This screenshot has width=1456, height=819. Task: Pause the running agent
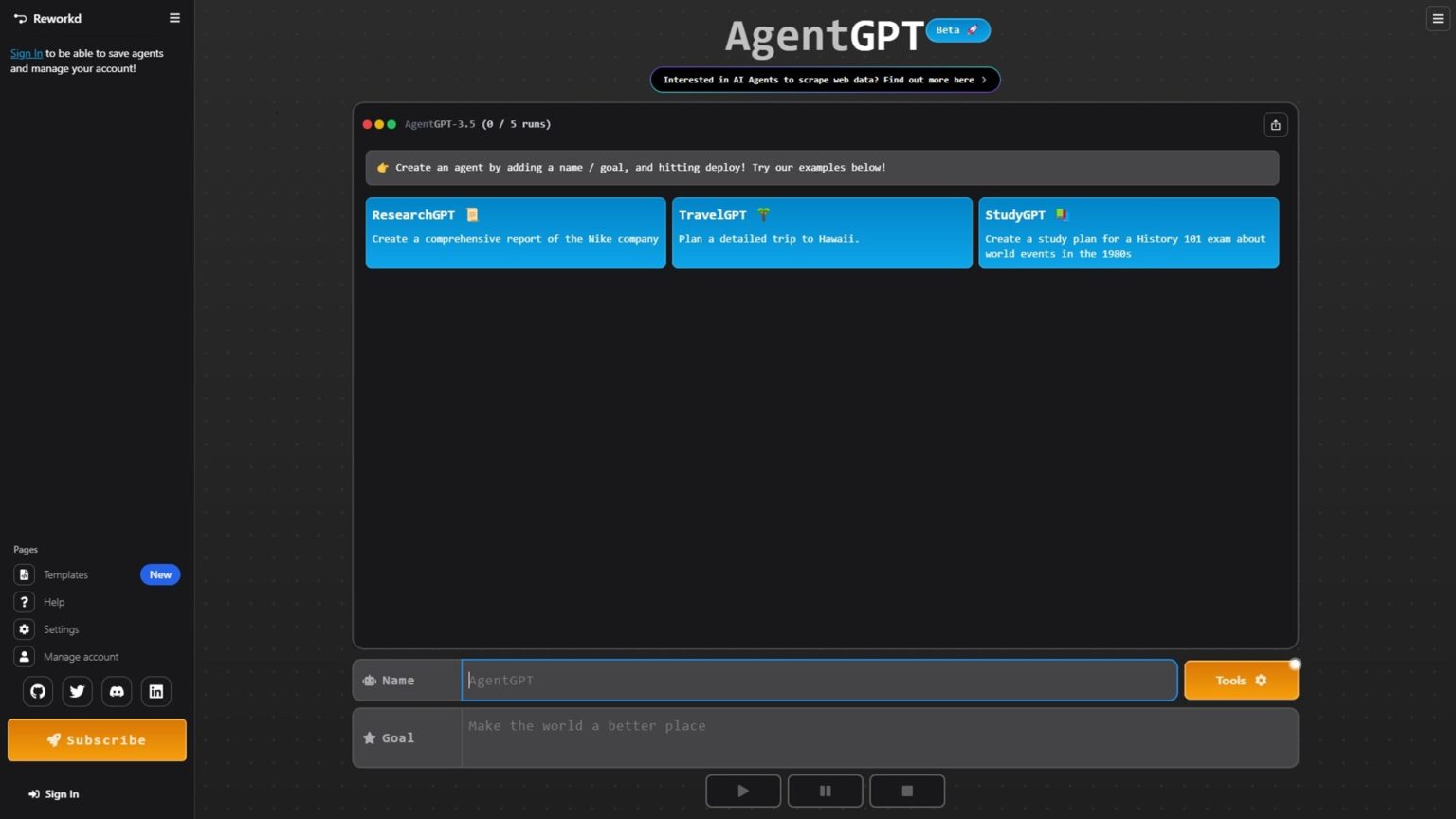click(x=825, y=790)
